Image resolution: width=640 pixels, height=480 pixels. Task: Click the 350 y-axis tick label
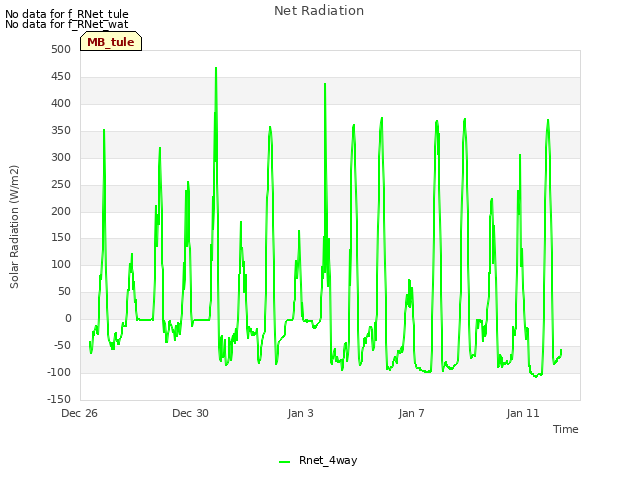(61, 130)
